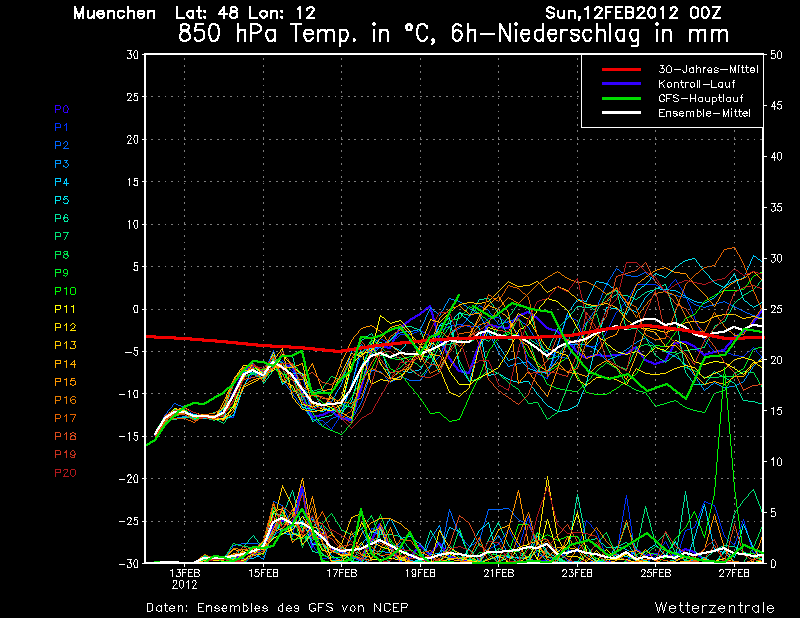Viewport: 800px width, 618px height.
Task: Click the Wetterzentrale credit text
Action: pos(715,608)
